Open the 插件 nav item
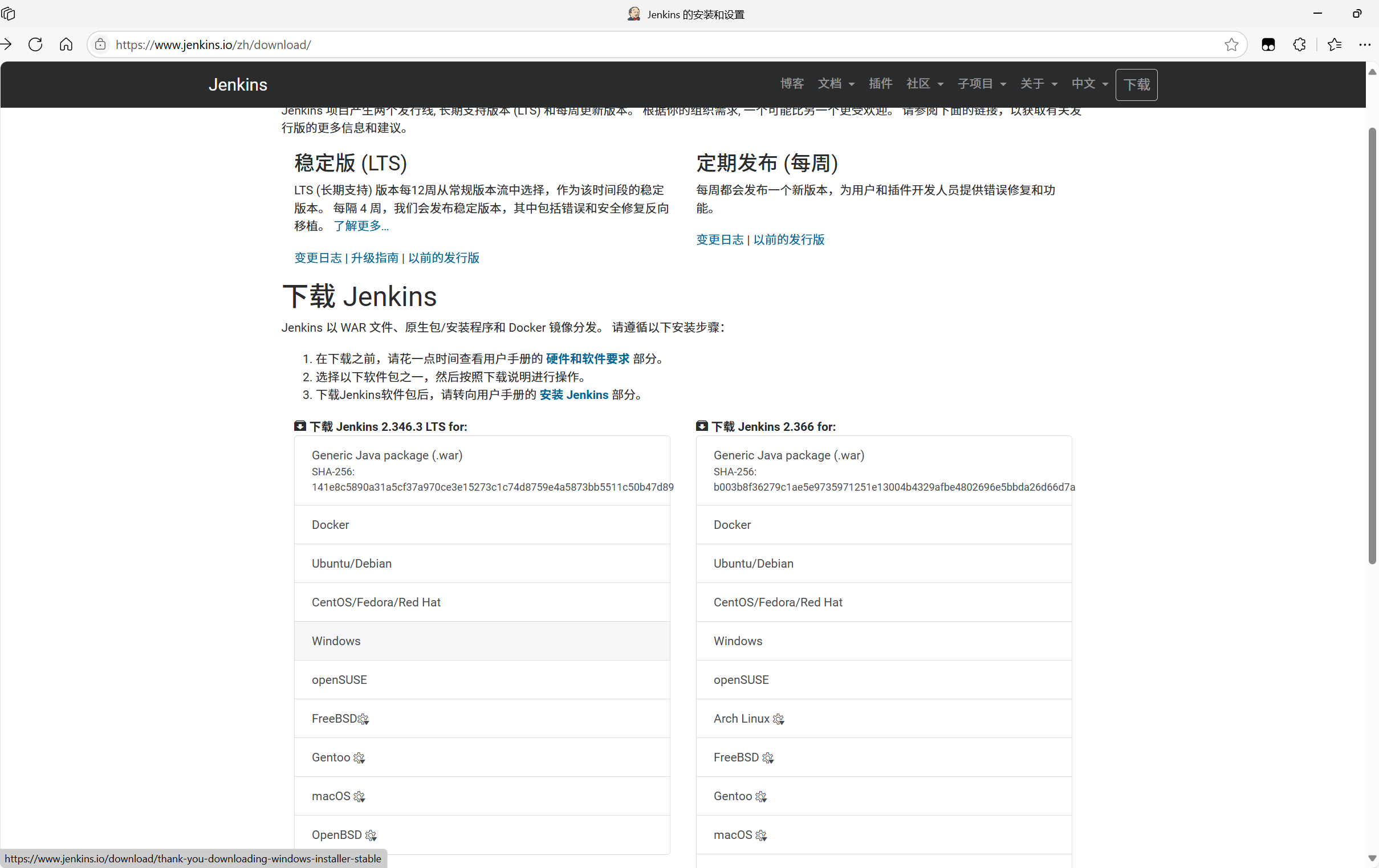Viewport: 1379px width, 868px height. click(880, 84)
